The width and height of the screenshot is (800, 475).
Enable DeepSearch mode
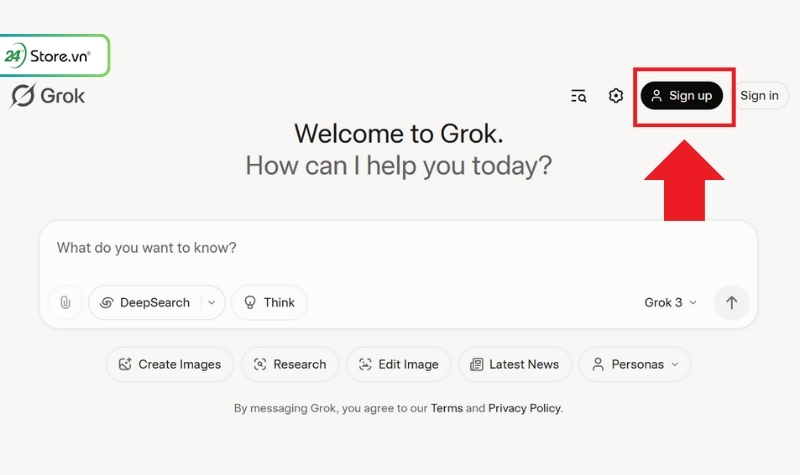(x=145, y=303)
